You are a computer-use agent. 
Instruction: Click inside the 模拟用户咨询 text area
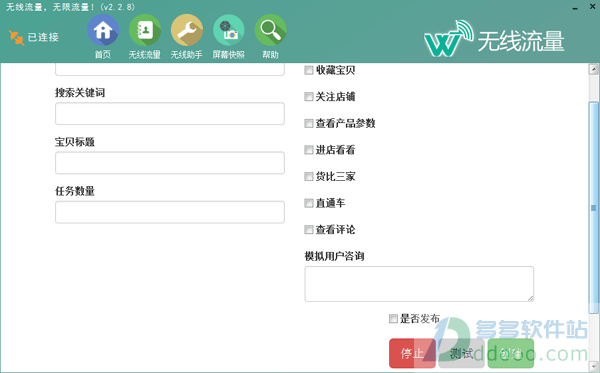click(419, 284)
